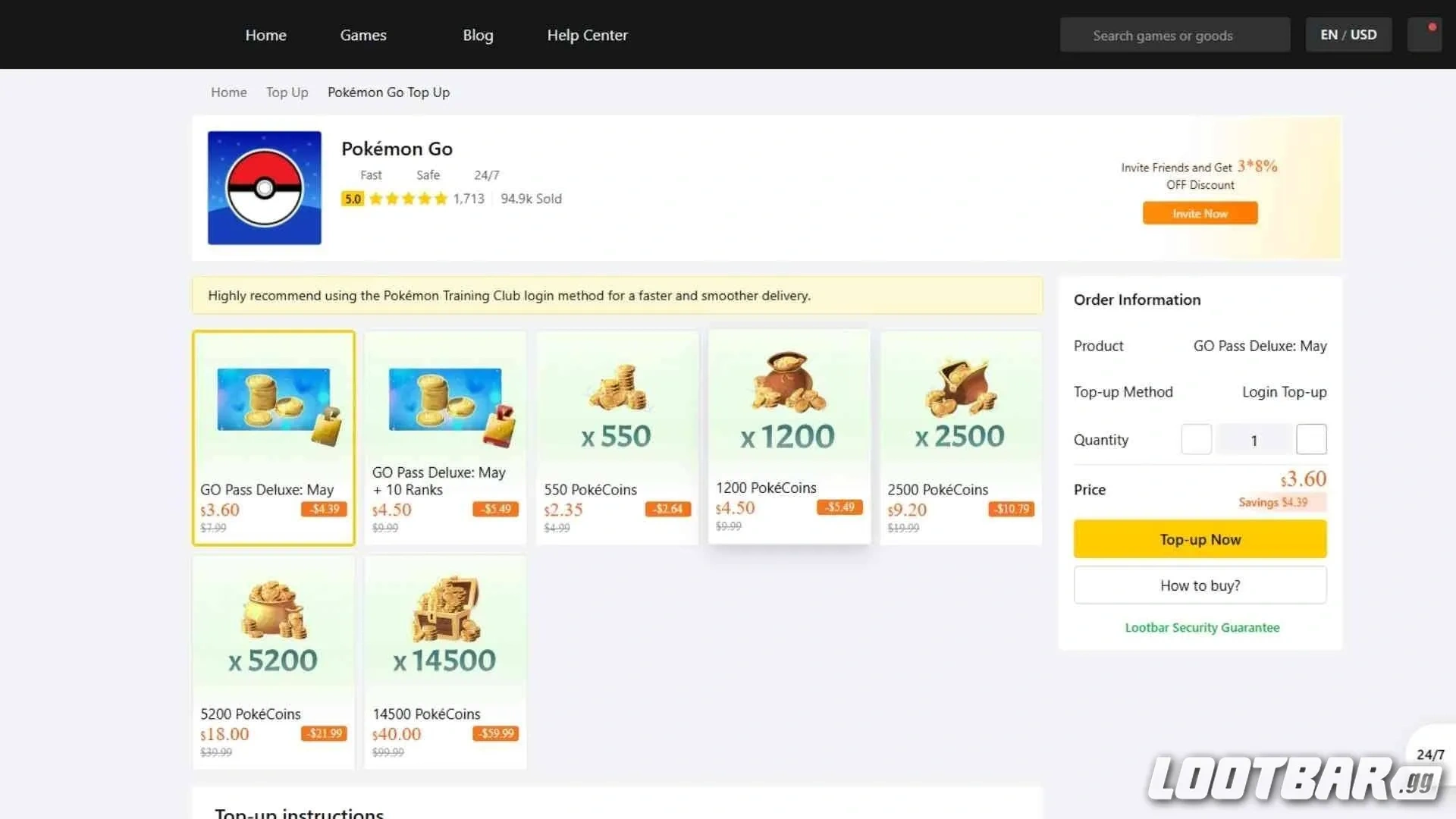The width and height of the screenshot is (1456, 819).
Task: Choose the 1200 PokéCoins package
Action: click(789, 436)
